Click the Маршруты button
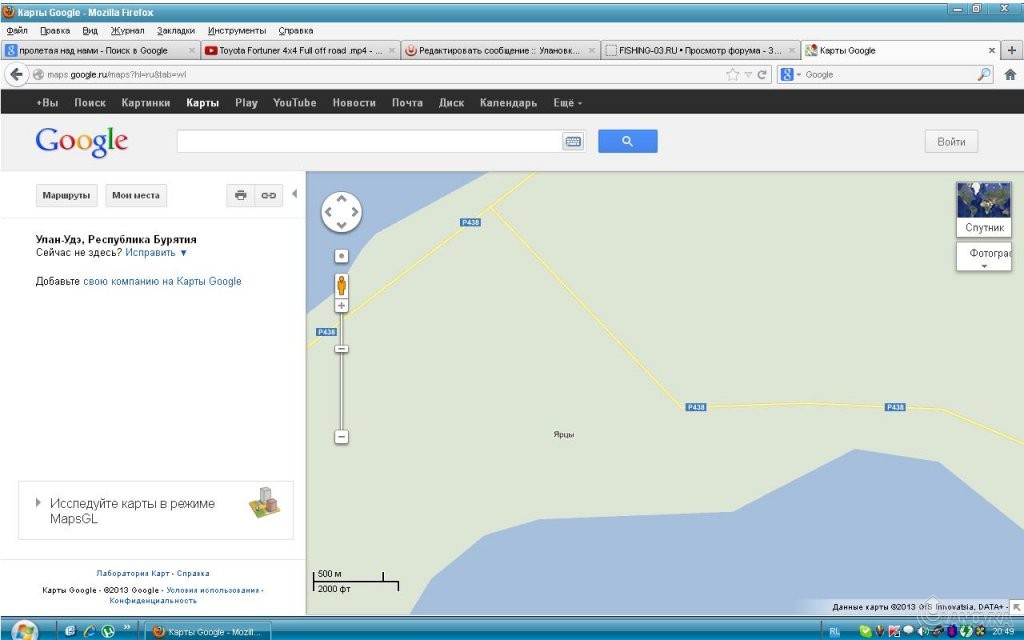 click(x=67, y=196)
